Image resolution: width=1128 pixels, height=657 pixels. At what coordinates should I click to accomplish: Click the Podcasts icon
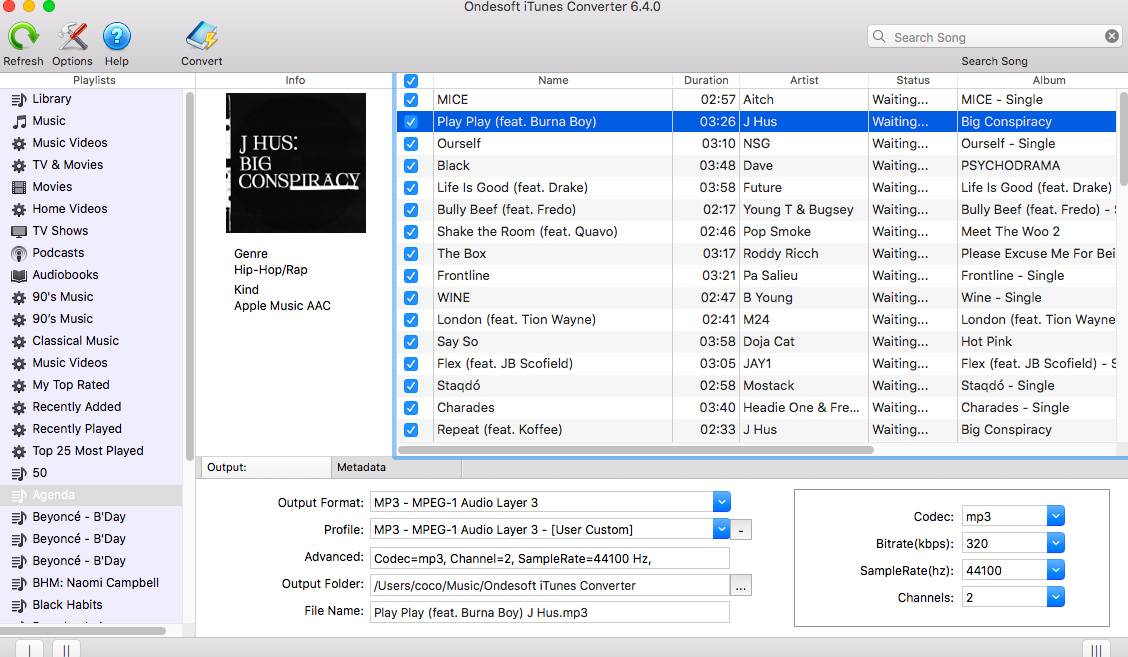pyautogui.click(x=19, y=253)
